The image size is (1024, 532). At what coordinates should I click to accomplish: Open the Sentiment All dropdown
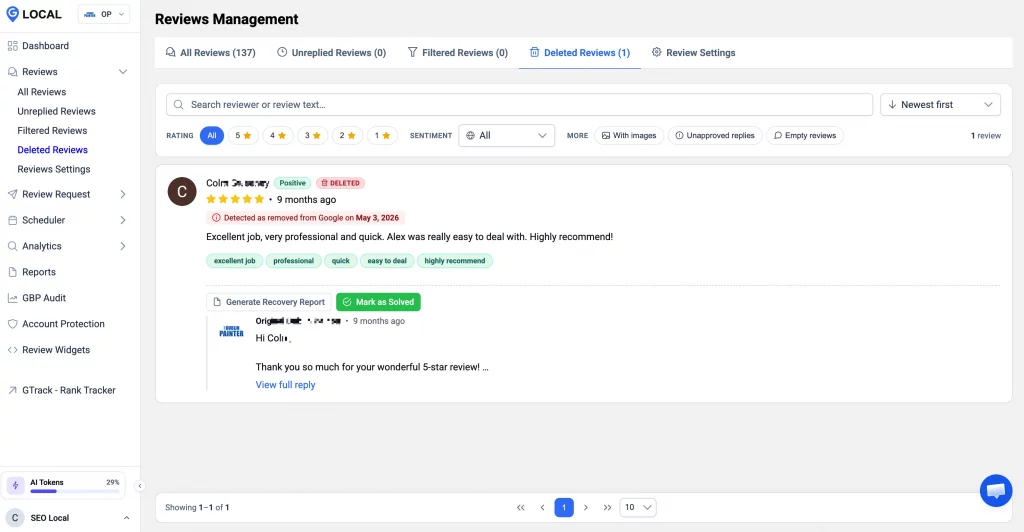tap(506, 136)
